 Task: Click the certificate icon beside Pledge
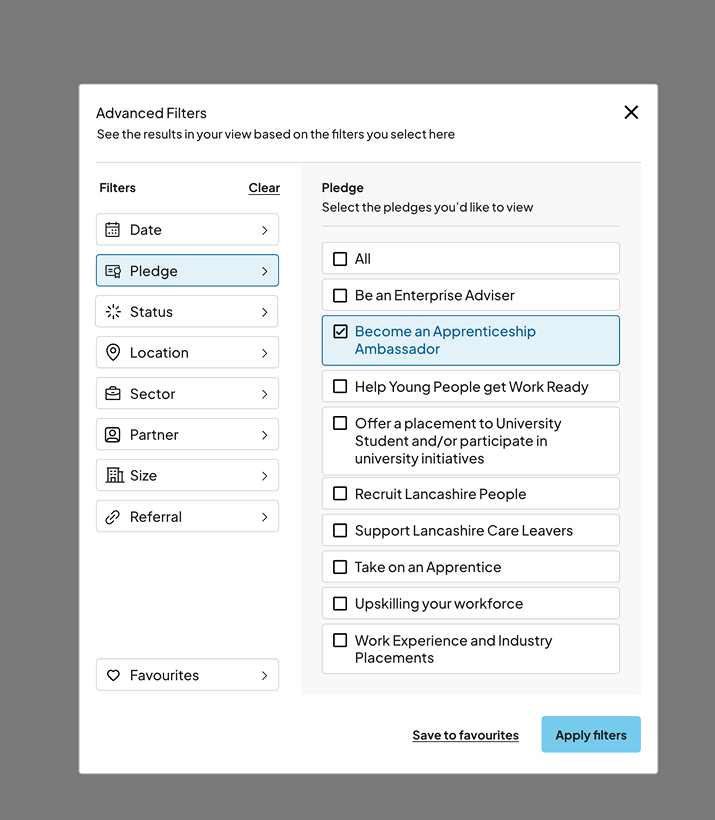(113, 271)
